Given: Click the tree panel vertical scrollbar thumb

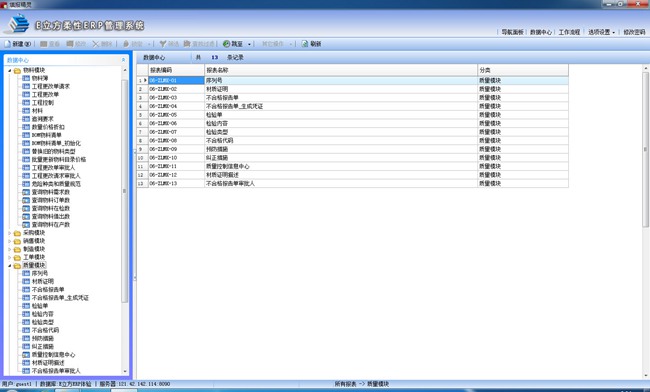Looking at the screenshot, I should (124, 191).
